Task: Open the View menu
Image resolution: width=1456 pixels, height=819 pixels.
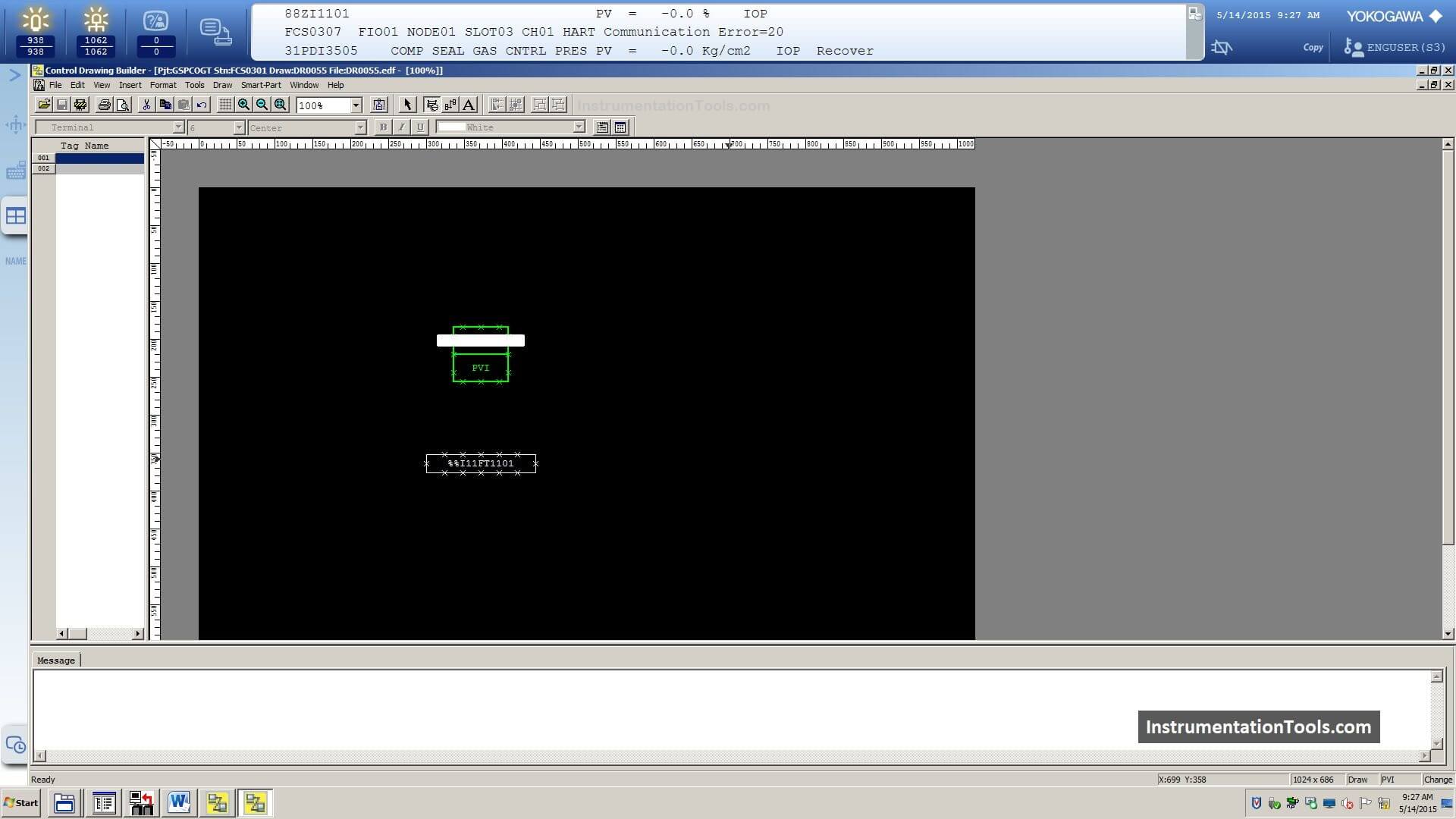Action: 102,85
